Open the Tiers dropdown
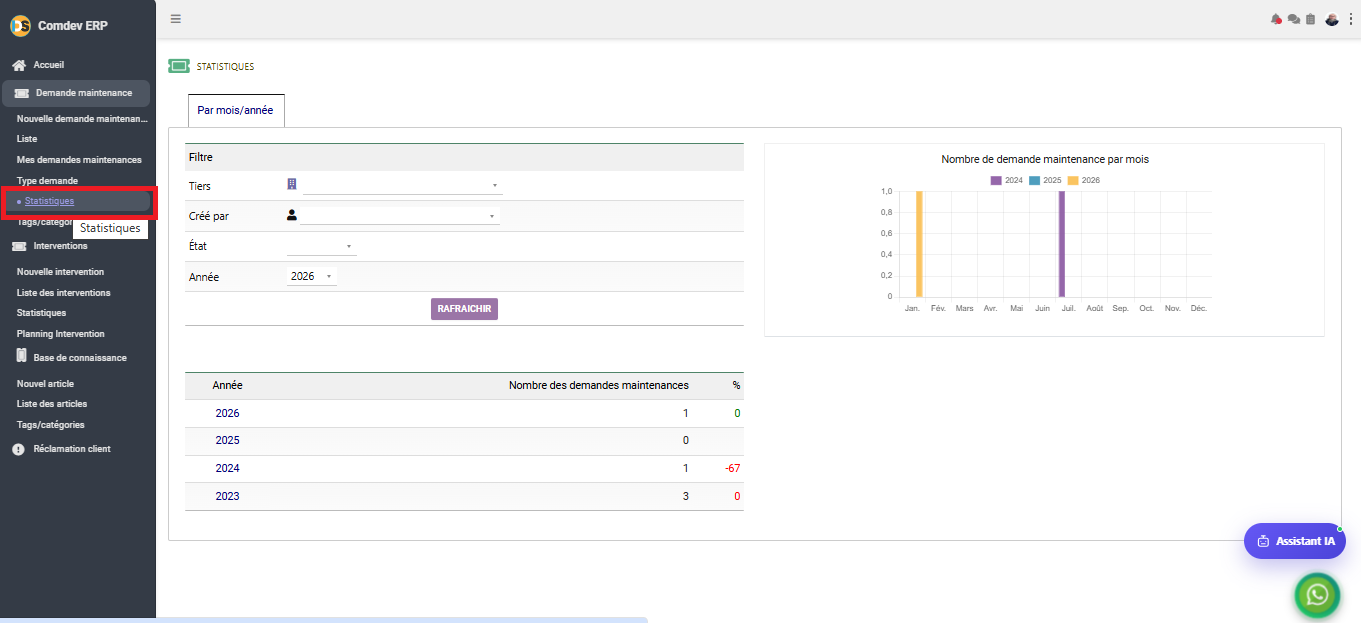The image size is (1361, 623). tap(402, 185)
